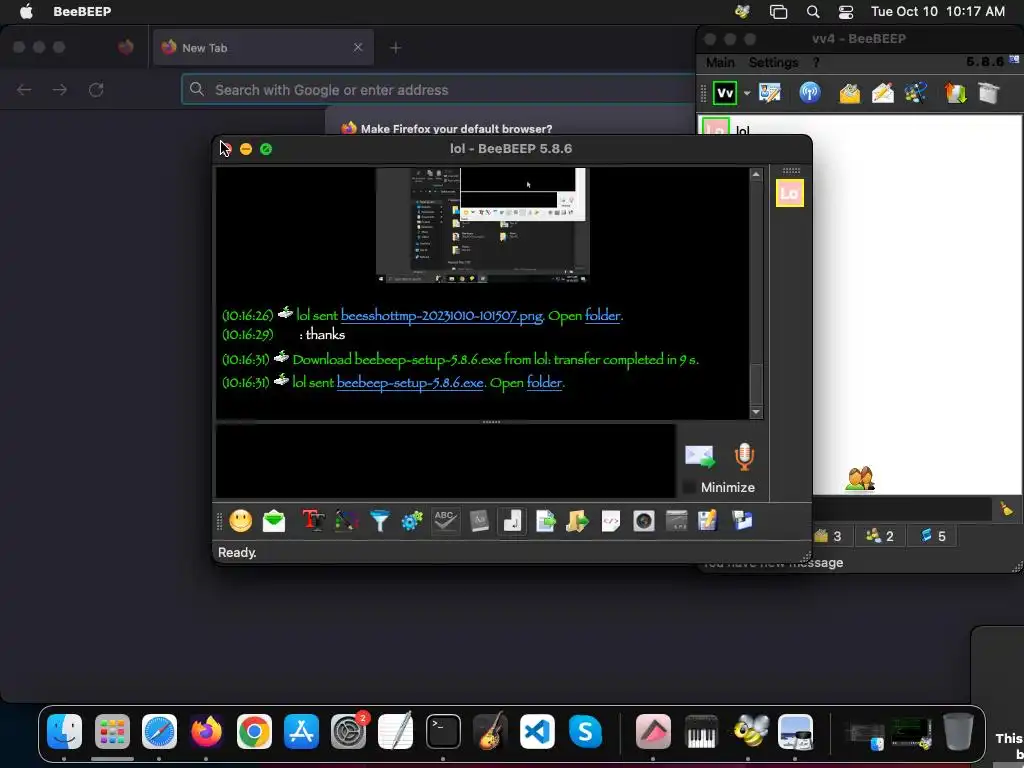The width and height of the screenshot is (1024, 768).
Task: Click the blue floppy disks icon
Action: (743, 520)
